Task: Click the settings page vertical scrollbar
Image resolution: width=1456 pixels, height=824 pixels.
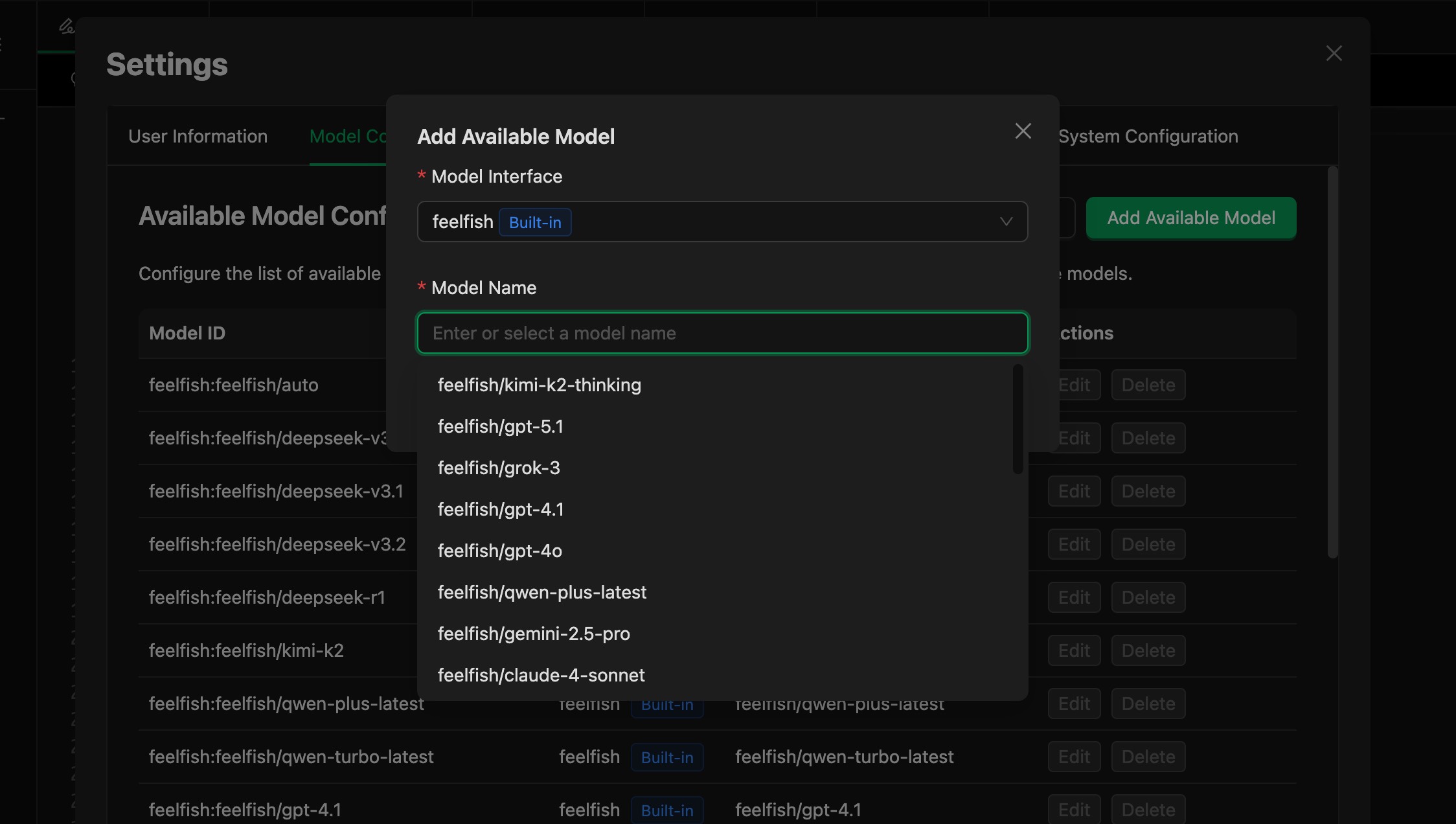Action: click(x=1332, y=363)
